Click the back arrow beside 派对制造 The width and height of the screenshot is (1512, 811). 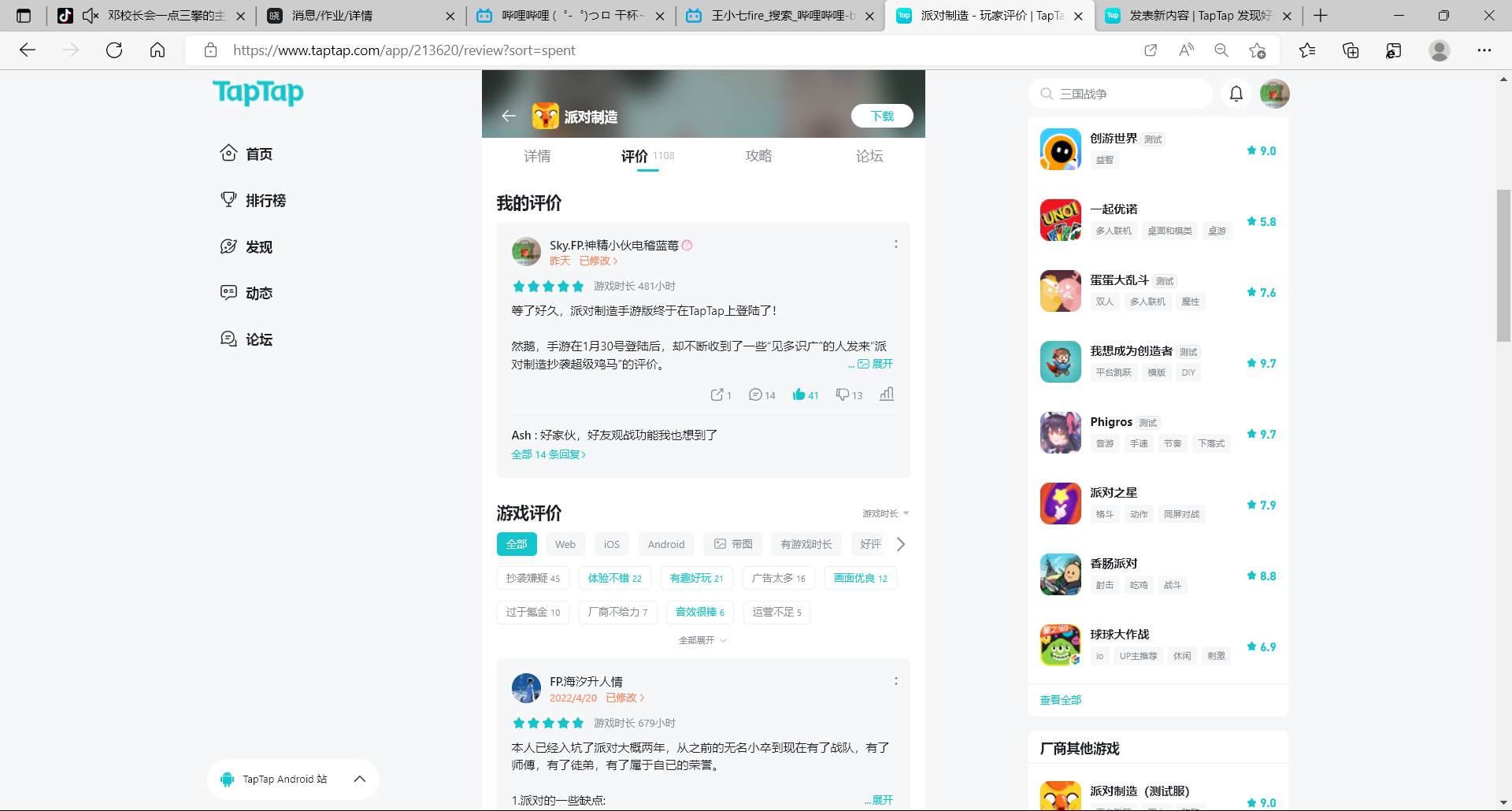coord(509,116)
